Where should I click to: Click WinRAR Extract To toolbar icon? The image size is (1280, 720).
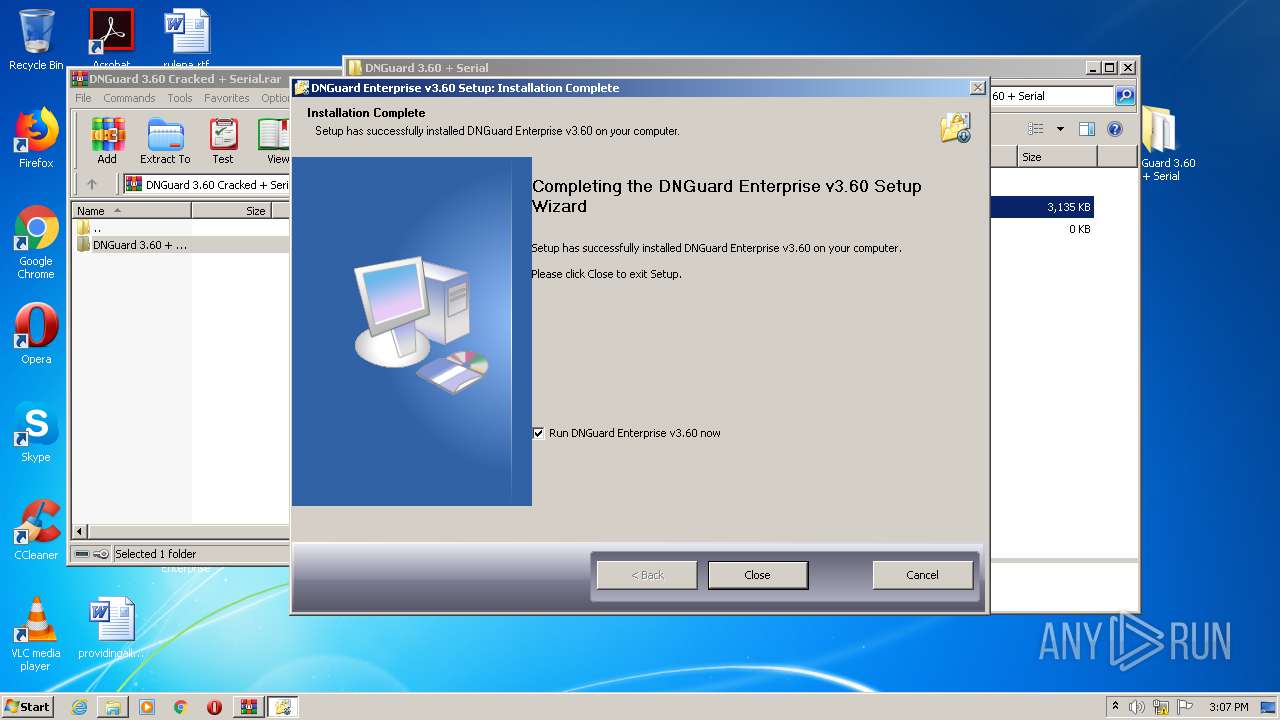pos(165,141)
